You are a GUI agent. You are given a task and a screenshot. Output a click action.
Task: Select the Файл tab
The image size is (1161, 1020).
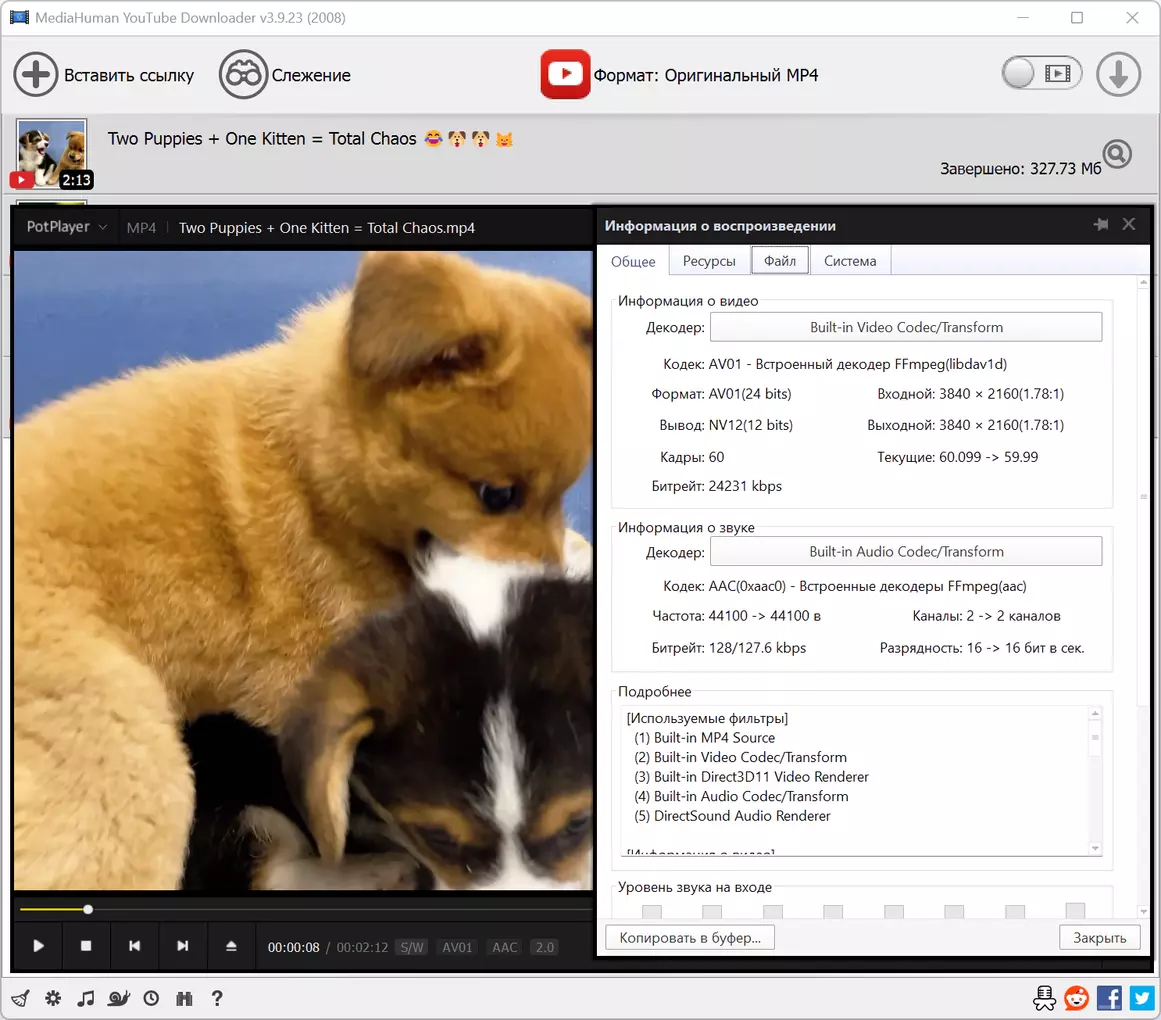pos(780,261)
